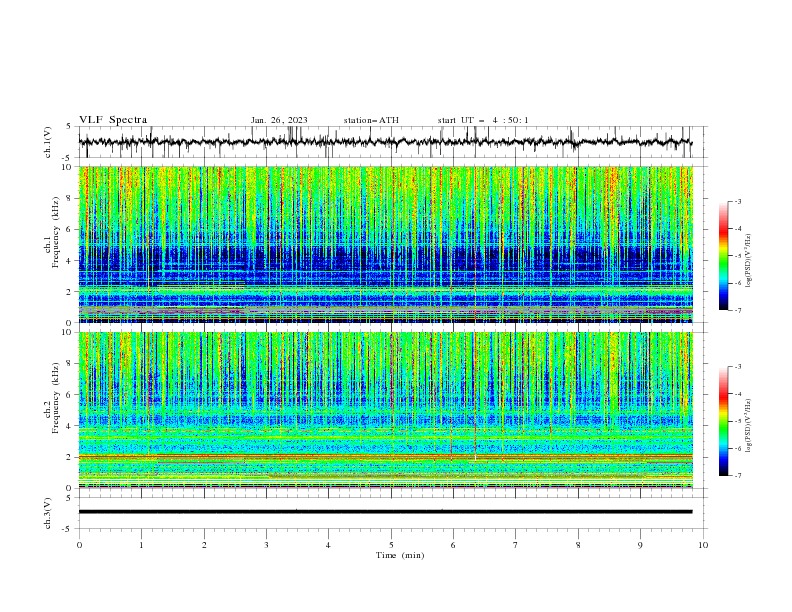The height and width of the screenshot is (612, 792).
Task: Click the ch.2 'Frequency (kHz)' axis label
Action: click(55, 397)
